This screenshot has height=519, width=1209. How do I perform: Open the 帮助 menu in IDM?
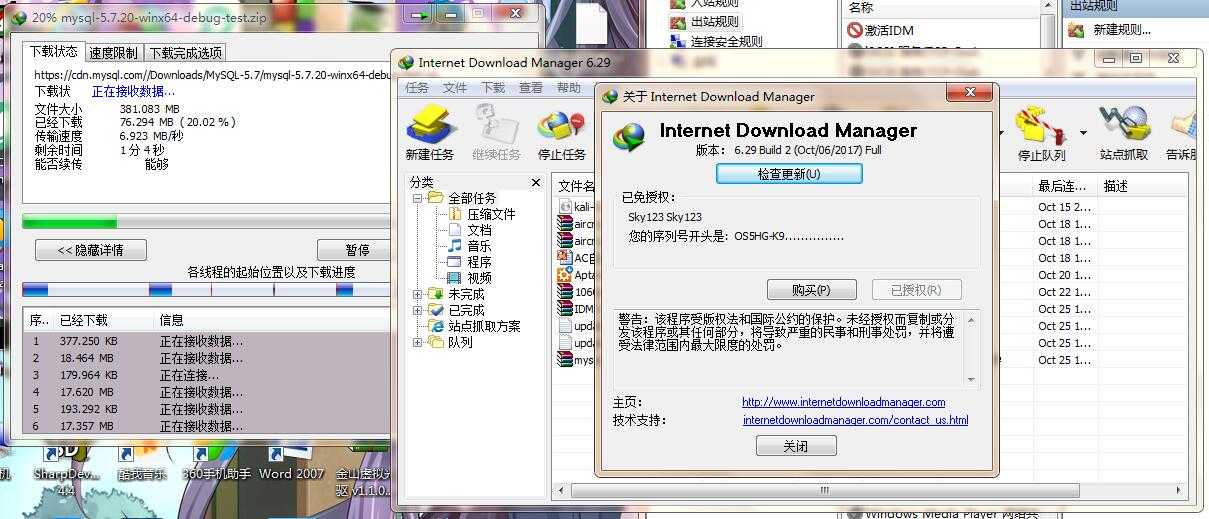(x=569, y=88)
